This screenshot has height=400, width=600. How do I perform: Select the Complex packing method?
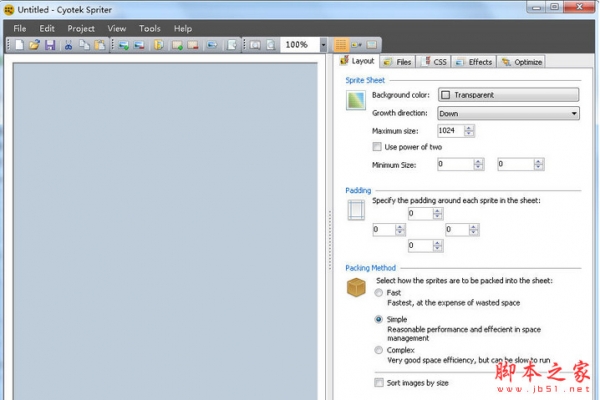(378, 350)
